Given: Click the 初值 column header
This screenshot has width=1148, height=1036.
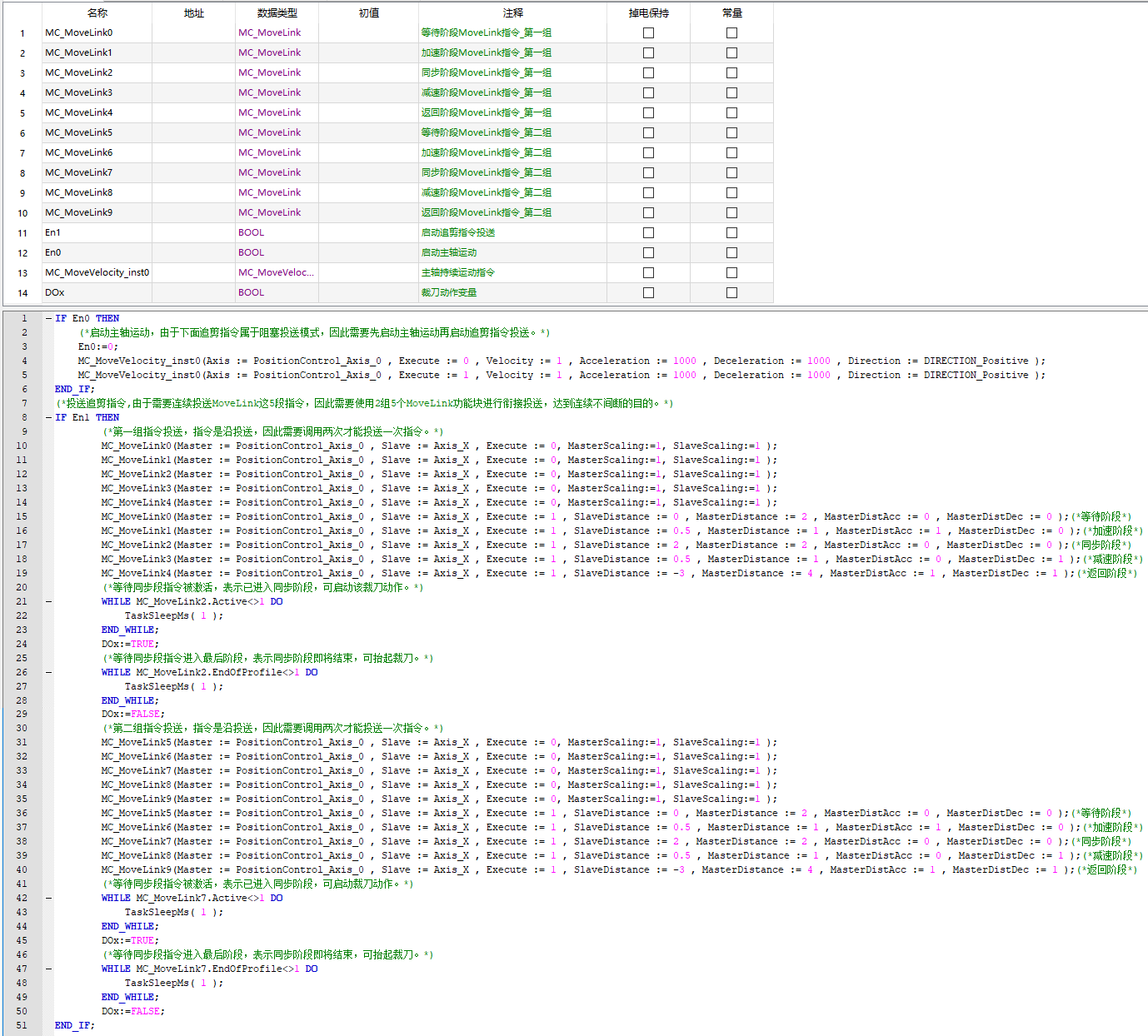Looking at the screenshot, I should [369, 13].
